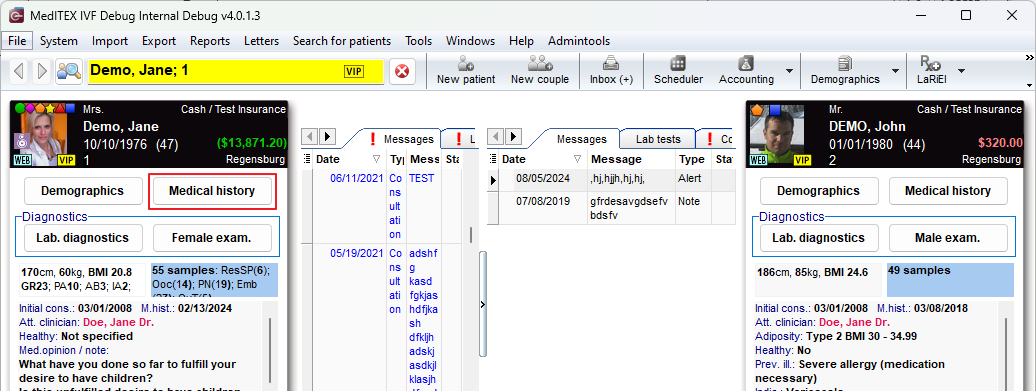Create a New patient
The height and width of the screenshot is (391, 1036).
tap(466, 71)
